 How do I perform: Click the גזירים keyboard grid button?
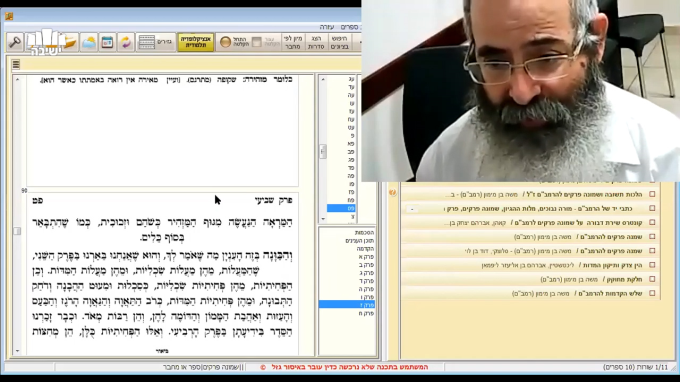click(x=156, y=42)
